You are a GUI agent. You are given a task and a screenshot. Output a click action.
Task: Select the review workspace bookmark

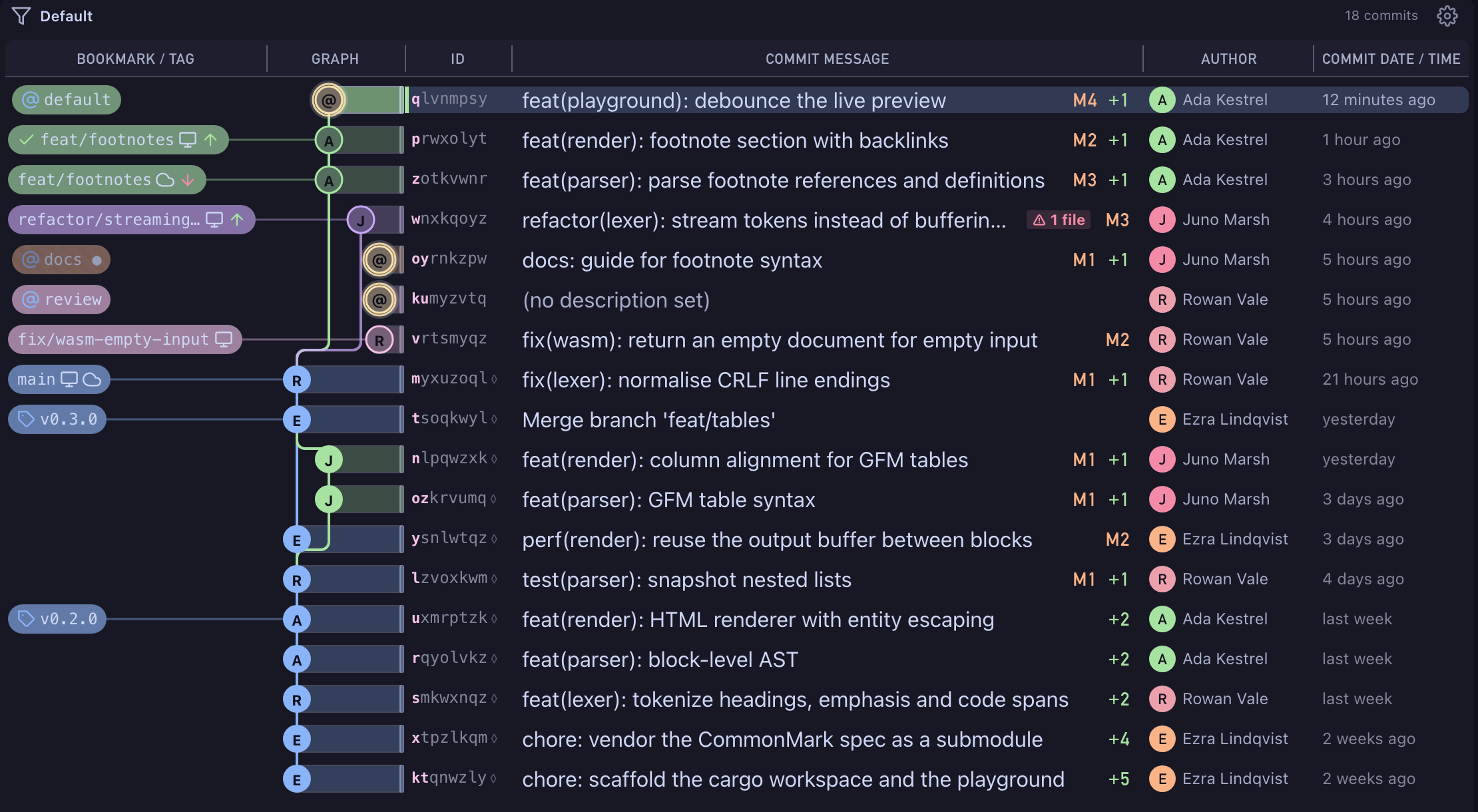click(x=61, y=300)
